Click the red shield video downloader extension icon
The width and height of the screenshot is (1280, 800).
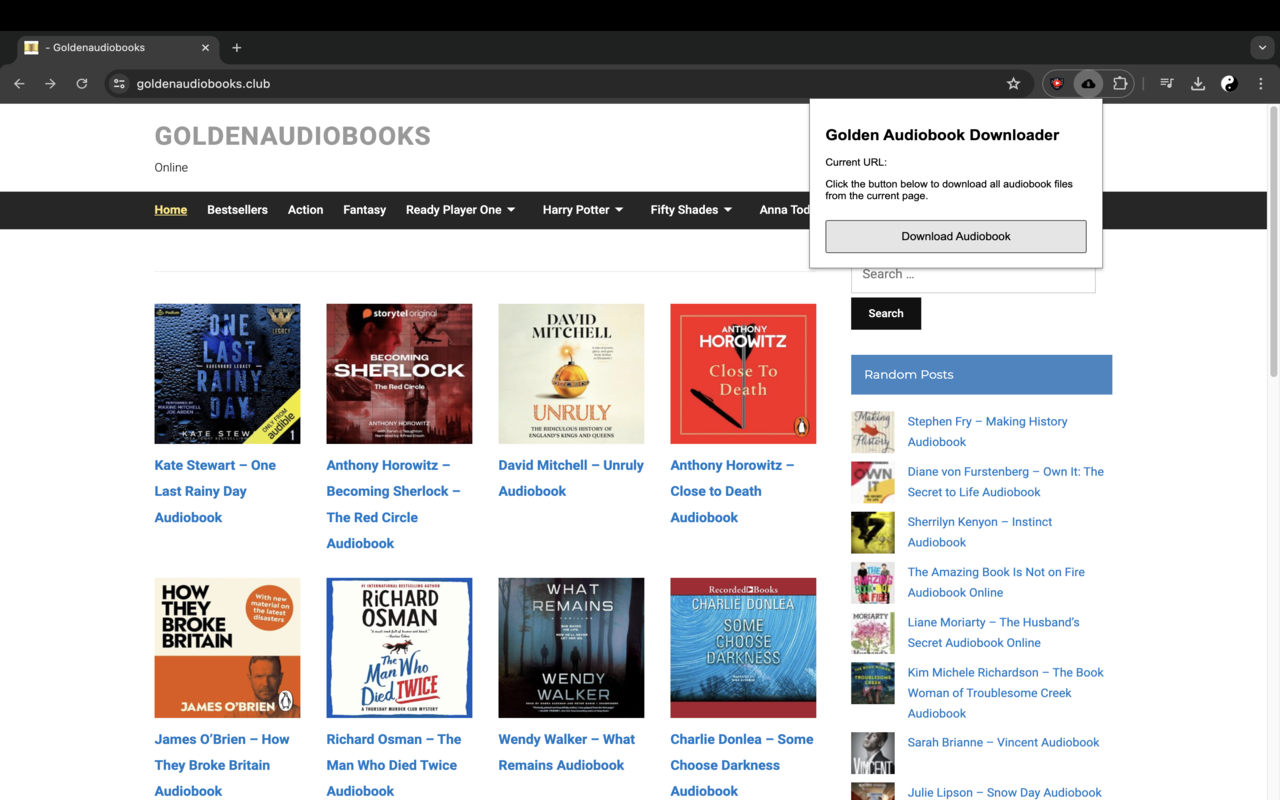pos(1057,83)
